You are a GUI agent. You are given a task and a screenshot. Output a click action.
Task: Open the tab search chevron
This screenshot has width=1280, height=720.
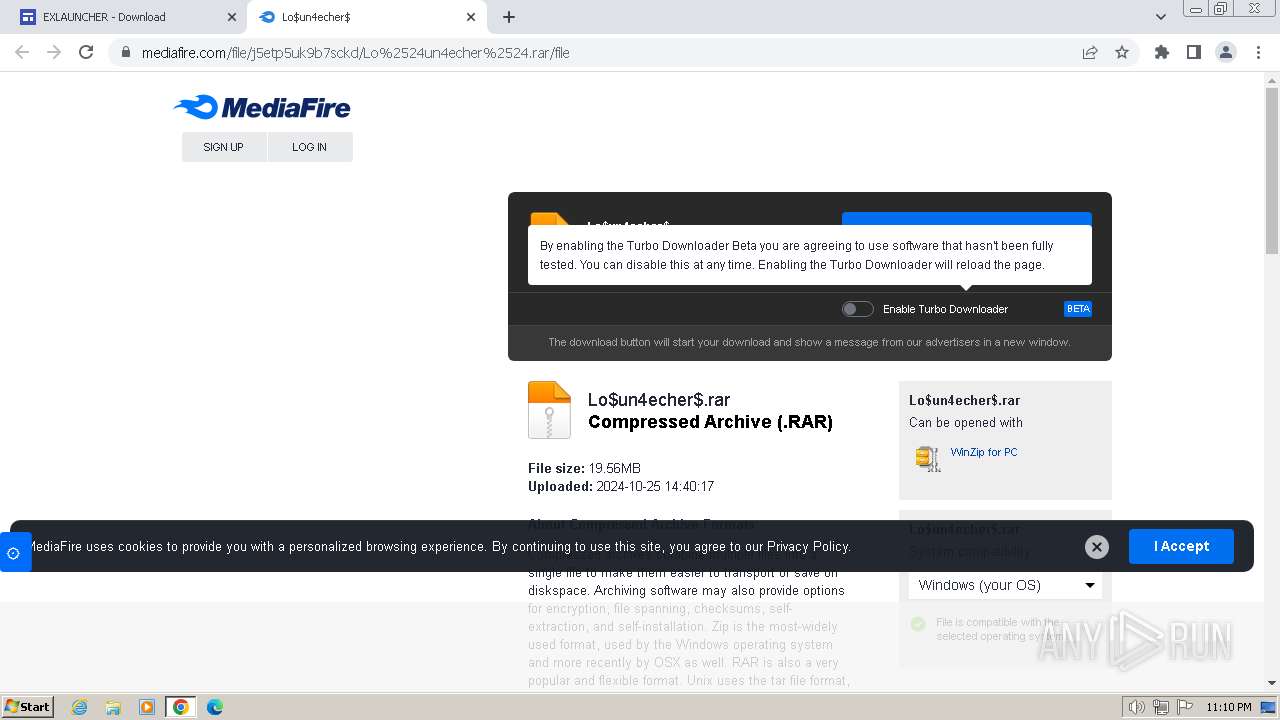pyautogui.click(x=1161, y=17)
